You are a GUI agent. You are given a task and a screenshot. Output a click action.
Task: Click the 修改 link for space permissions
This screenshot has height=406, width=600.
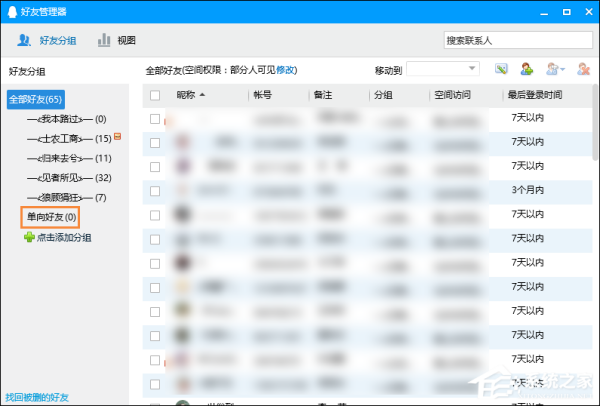coord(285,70)
